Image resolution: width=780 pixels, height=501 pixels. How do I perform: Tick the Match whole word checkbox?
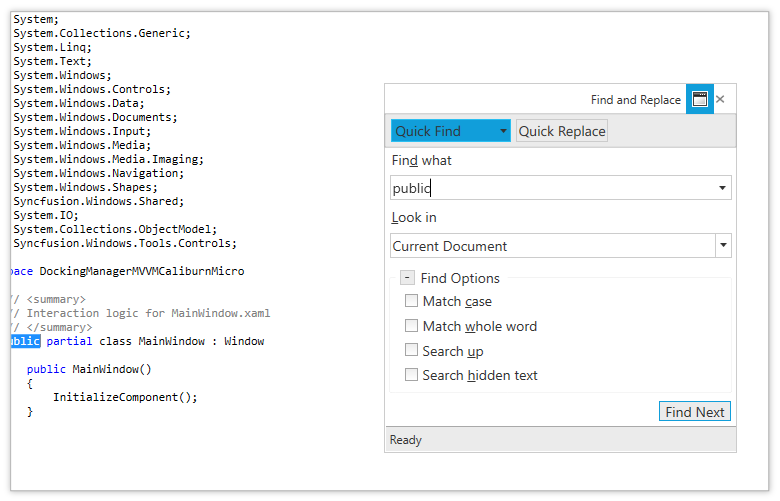[x=411, y=326]
